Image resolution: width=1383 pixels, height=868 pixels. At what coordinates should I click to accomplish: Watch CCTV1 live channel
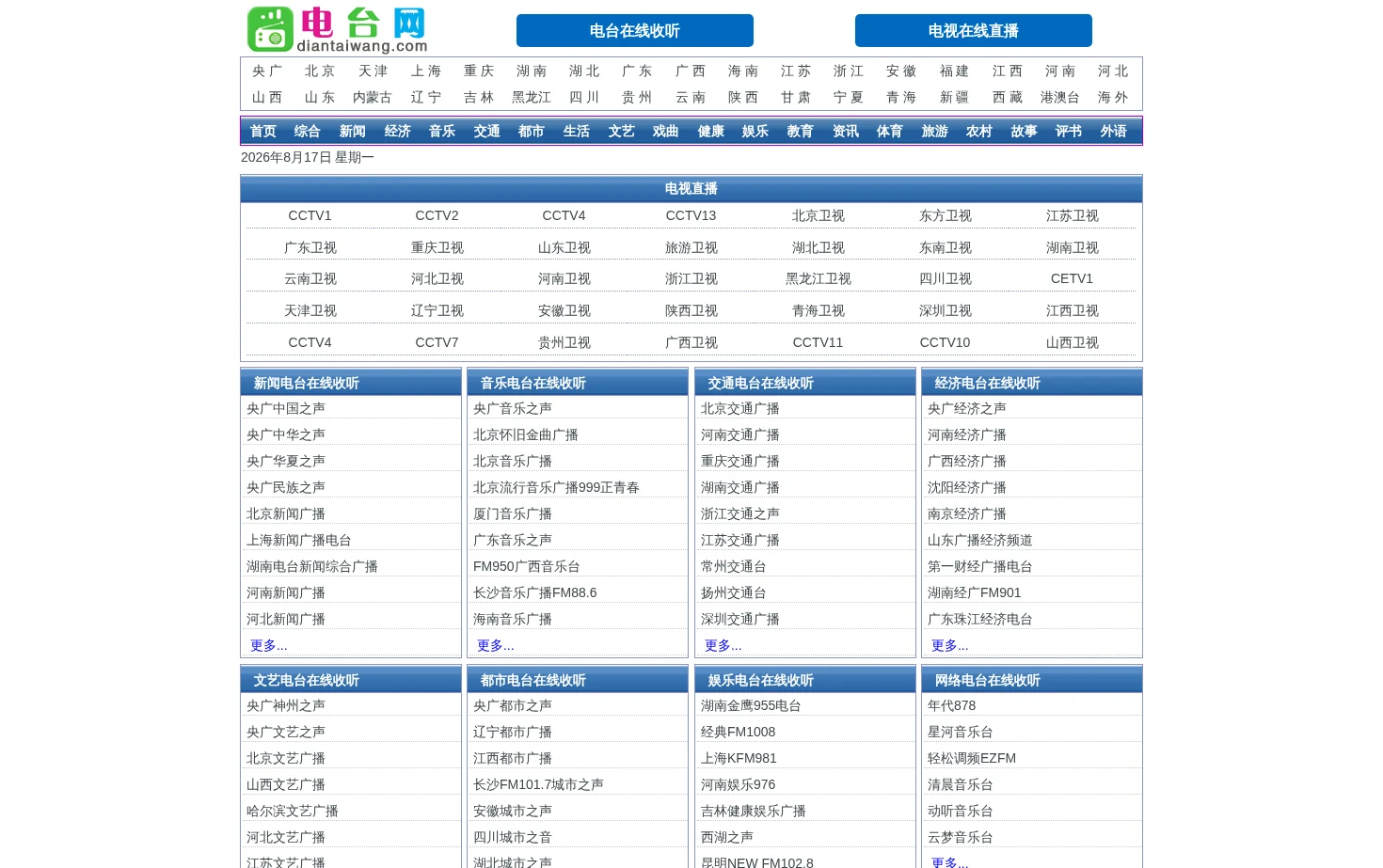coord(310,215)
